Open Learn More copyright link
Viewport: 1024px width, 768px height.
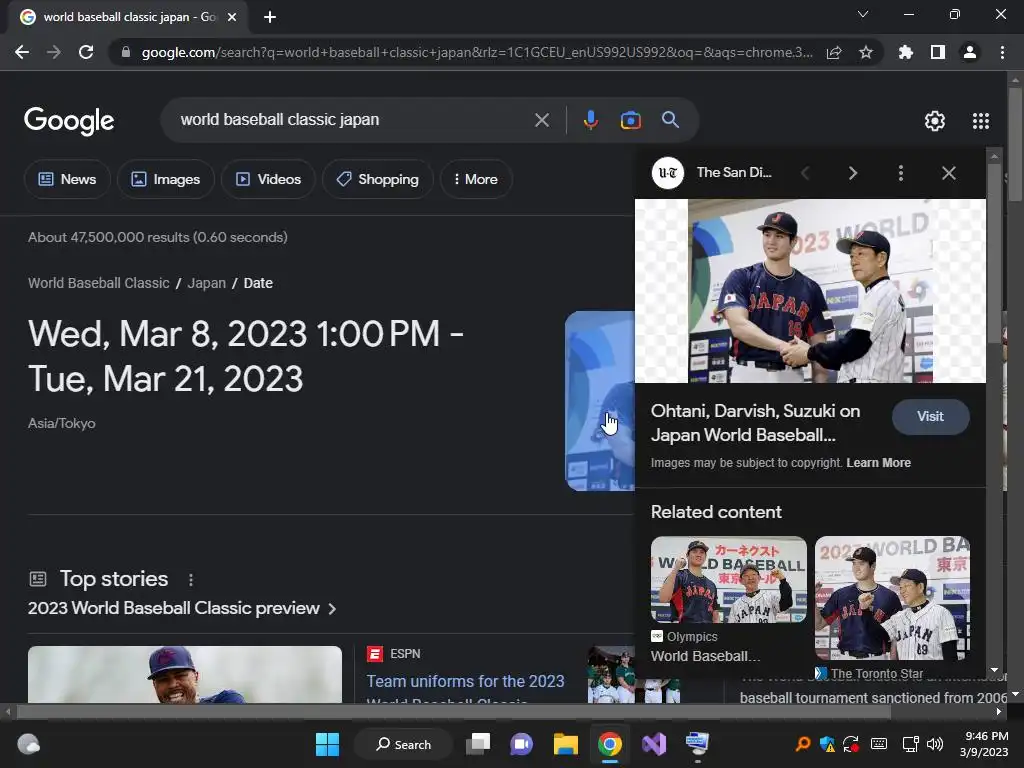[x=878, y=463]
